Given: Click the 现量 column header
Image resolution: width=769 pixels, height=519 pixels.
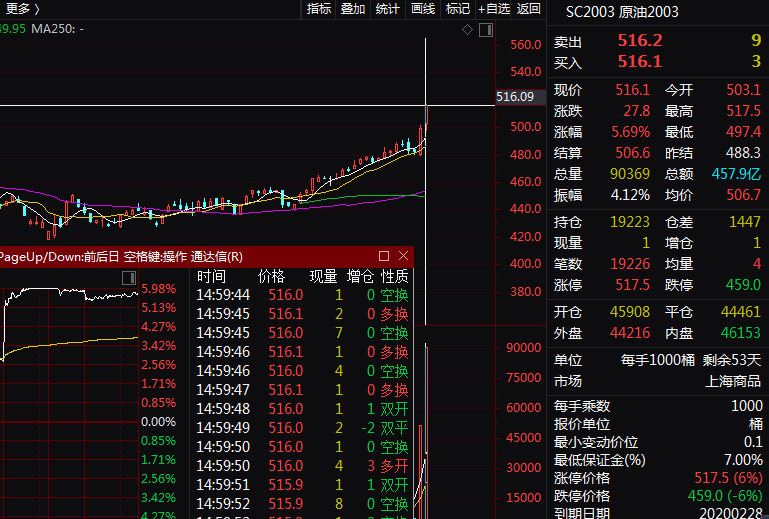Looking at the screenshot, I should point(323,277).
